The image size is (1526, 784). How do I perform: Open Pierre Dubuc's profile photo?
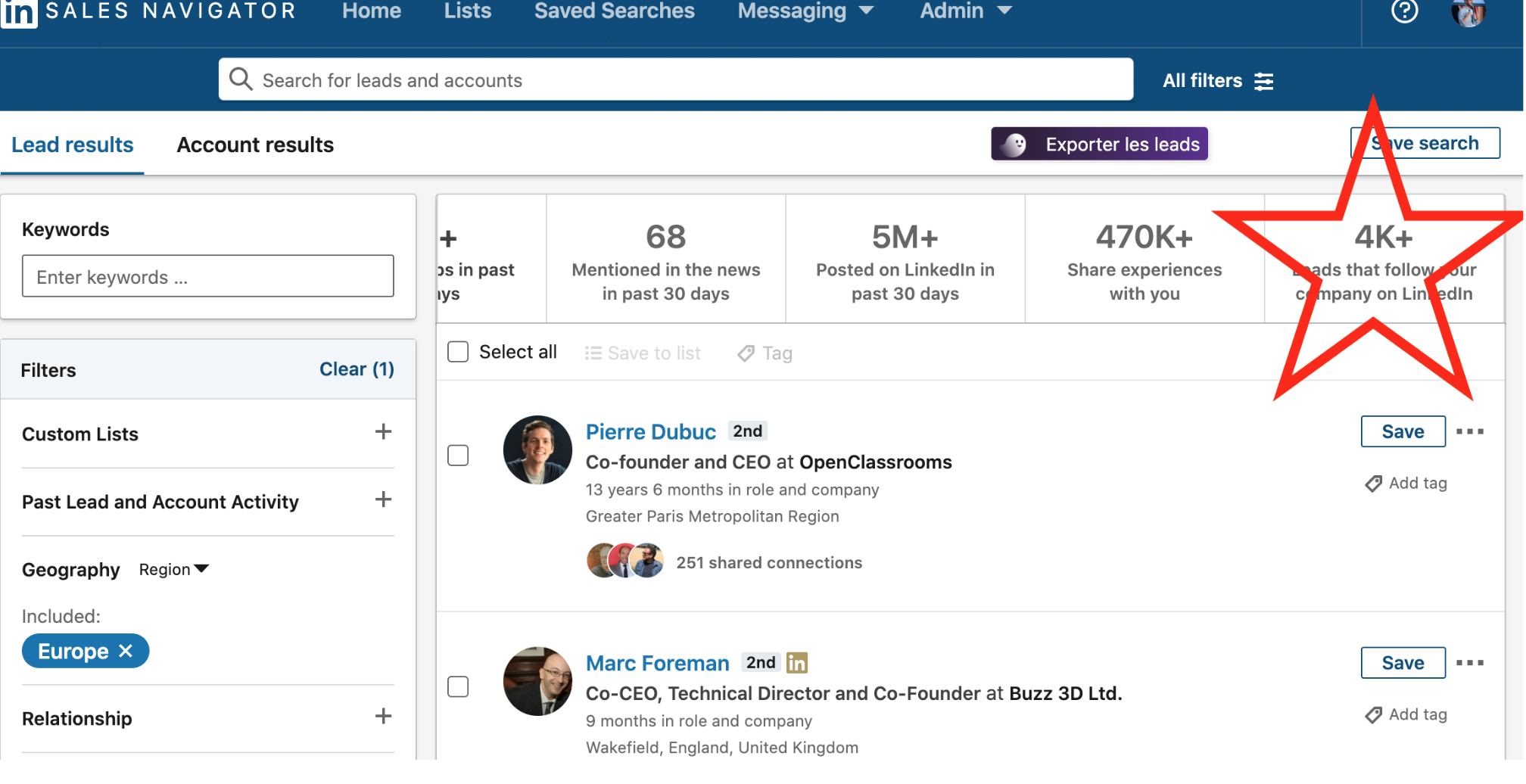pos(537,450)
